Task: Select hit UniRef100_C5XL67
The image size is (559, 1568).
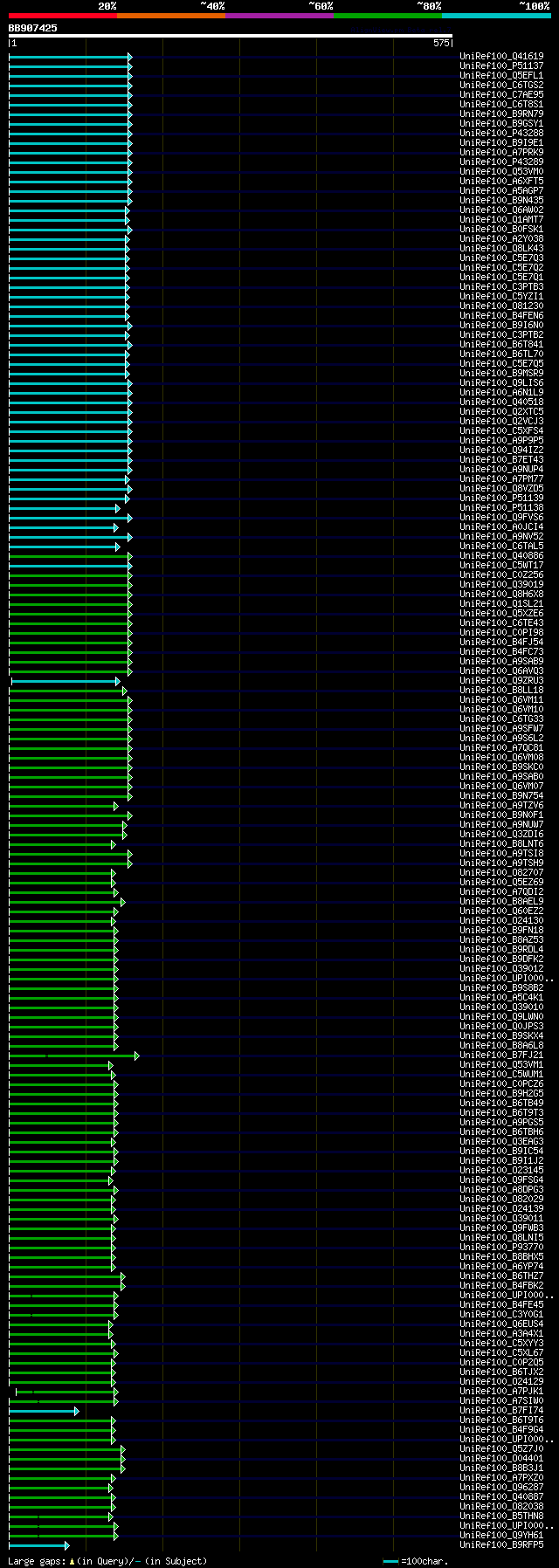Action: click(501, 1353)
